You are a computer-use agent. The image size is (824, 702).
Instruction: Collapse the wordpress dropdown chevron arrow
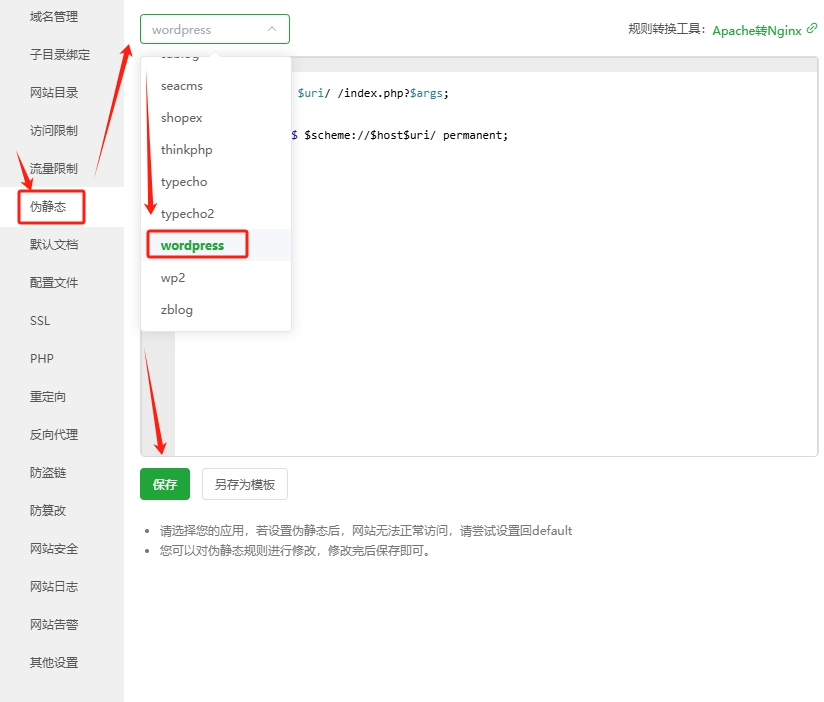coord(272,30)
